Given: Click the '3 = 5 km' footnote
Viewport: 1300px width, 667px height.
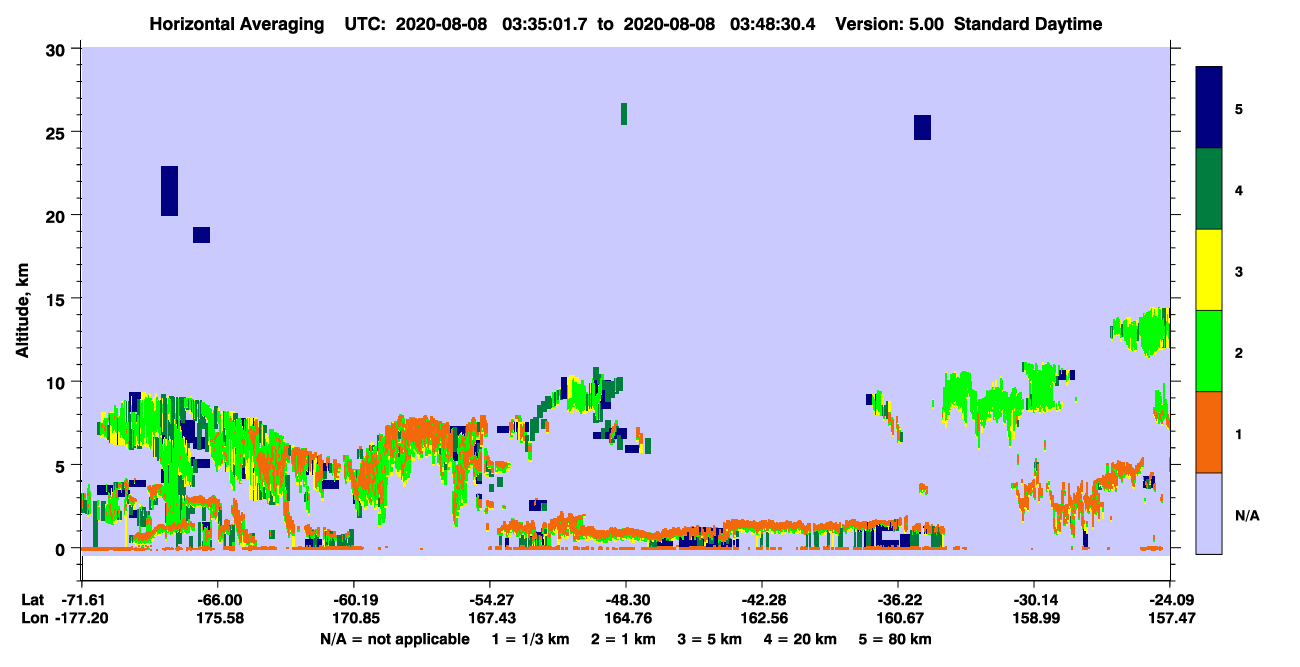Looking at the screenshot, I should [x=711, y=639].
